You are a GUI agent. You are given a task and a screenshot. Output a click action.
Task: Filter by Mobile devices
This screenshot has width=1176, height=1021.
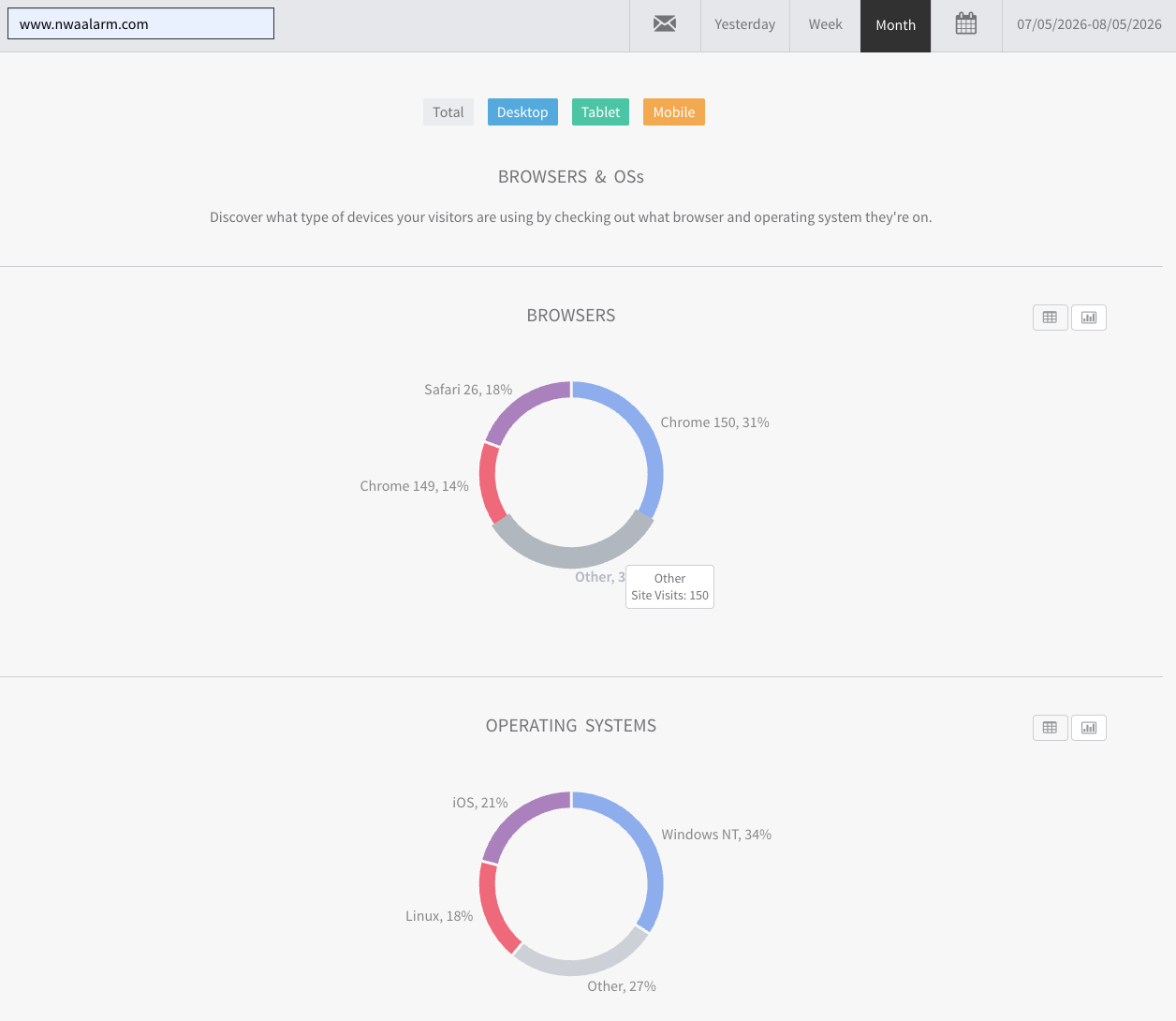click(674, 112)
